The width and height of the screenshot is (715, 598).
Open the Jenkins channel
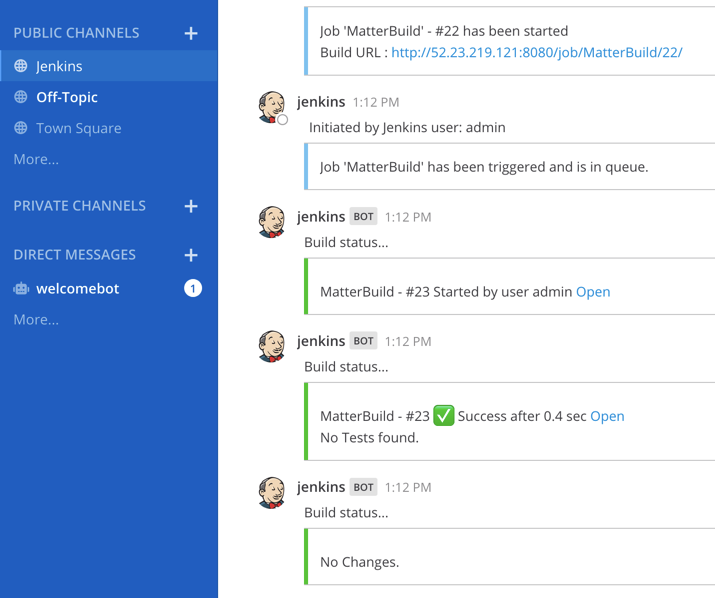[109, 66]
